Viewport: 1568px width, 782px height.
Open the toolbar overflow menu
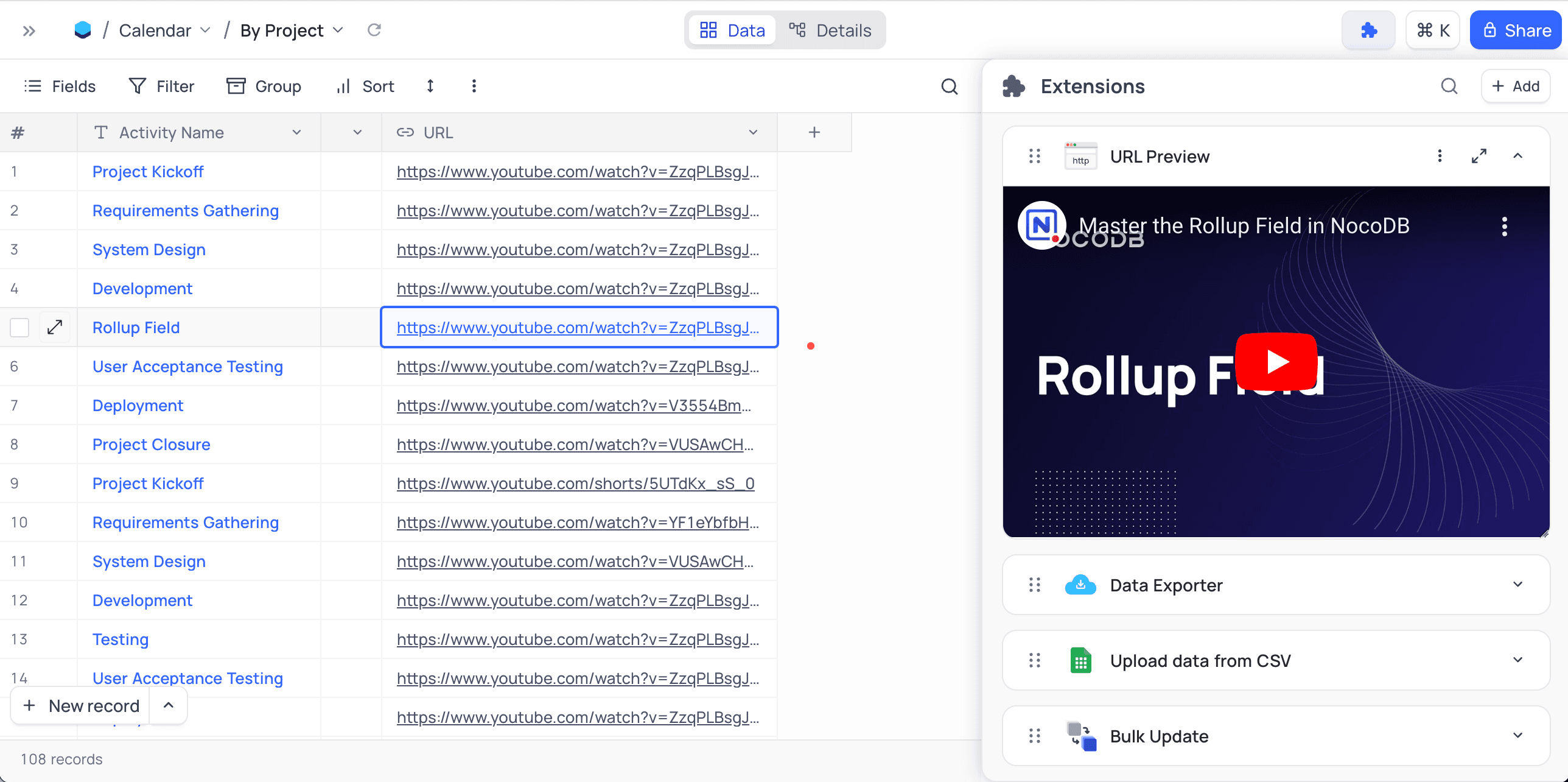[x=474, y=86]
